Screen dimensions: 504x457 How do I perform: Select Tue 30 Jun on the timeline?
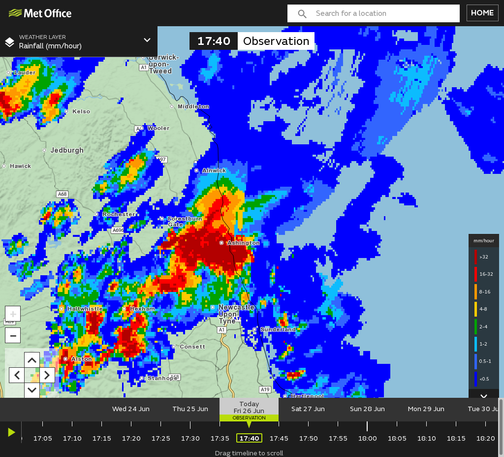point(484,409)
